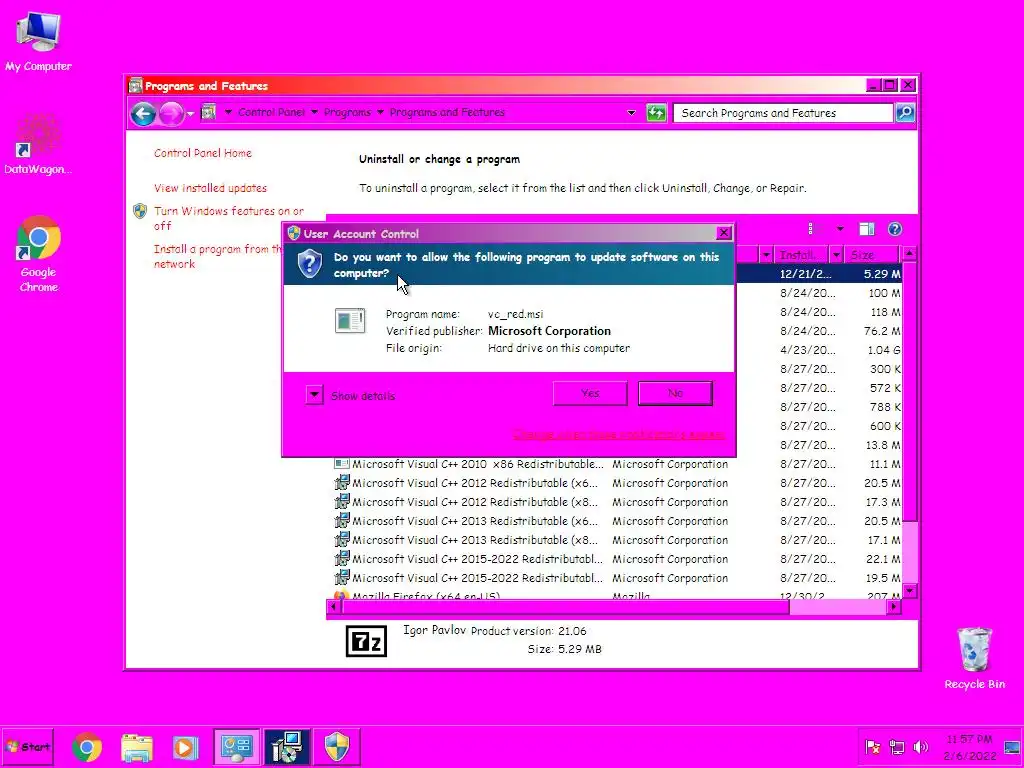Click the vc_red.msi program icon in dialog
Viewport: 1024px width, 768px height.
pyautogui.click(x=350, y=321)
